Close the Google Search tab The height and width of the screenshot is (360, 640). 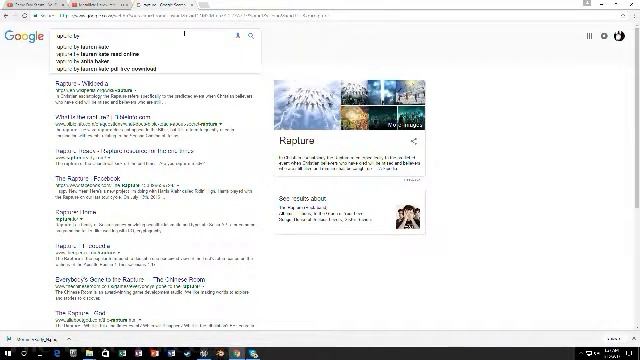(x=192, y=5)
